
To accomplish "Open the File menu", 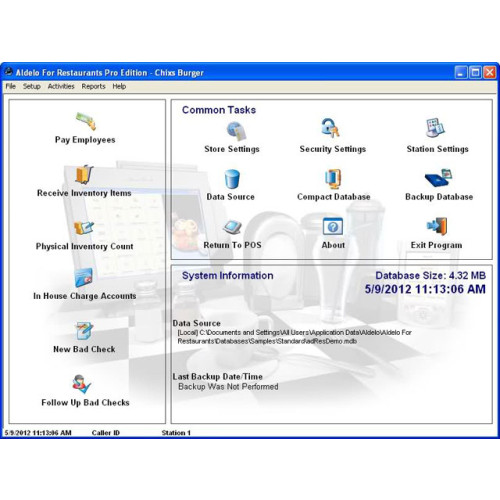I will point(11,86).
